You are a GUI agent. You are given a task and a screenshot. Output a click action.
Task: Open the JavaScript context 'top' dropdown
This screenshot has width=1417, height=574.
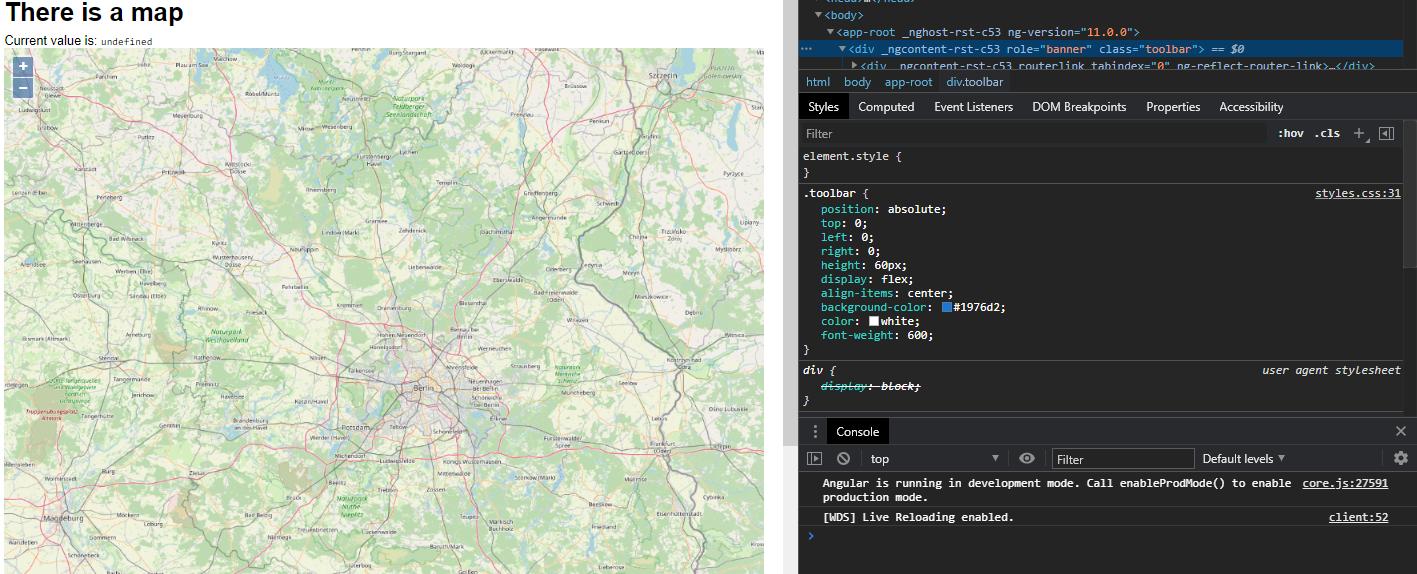(934, 458)
